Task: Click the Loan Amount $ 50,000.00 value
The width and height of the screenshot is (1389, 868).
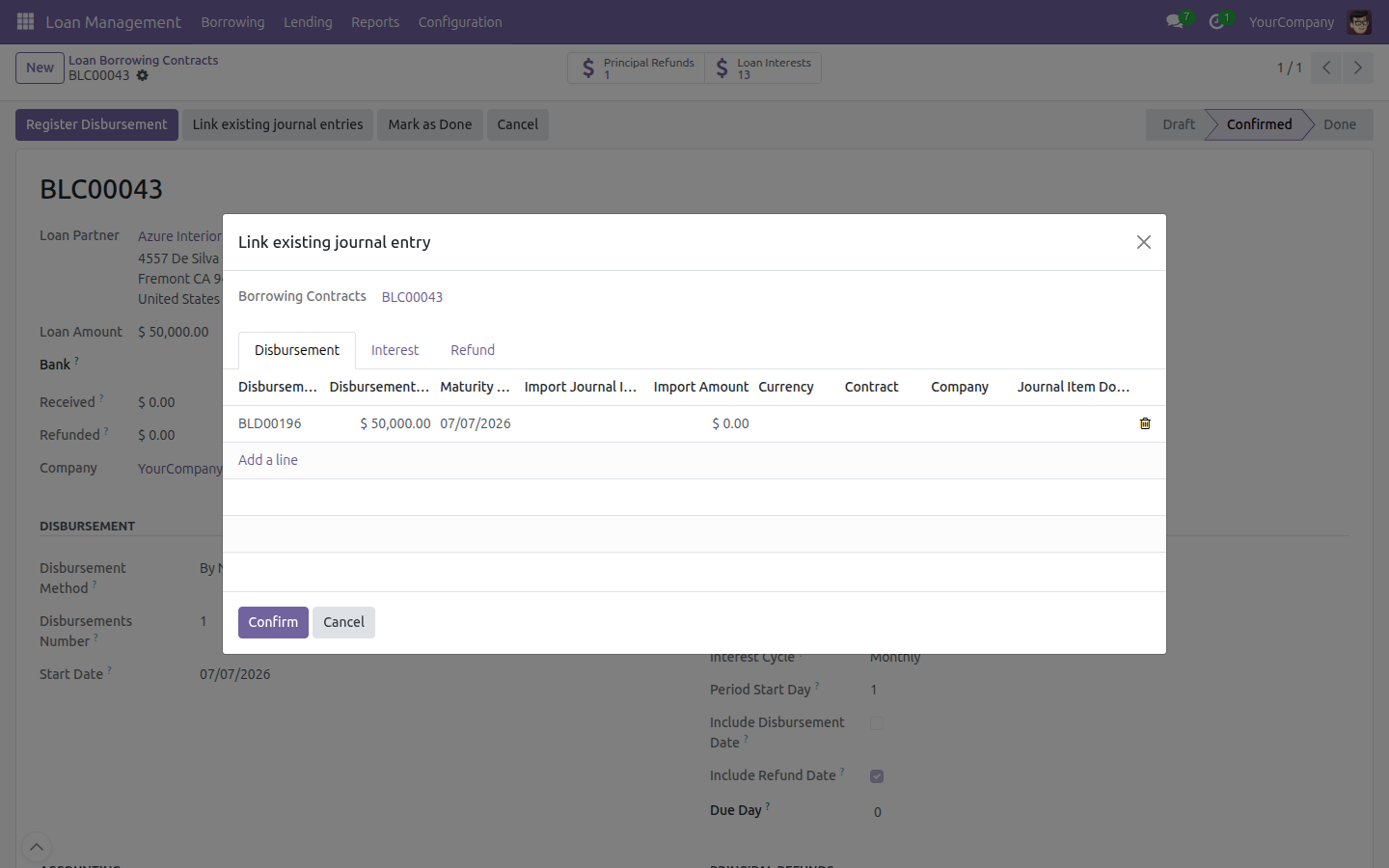Action: coord(174,332)
